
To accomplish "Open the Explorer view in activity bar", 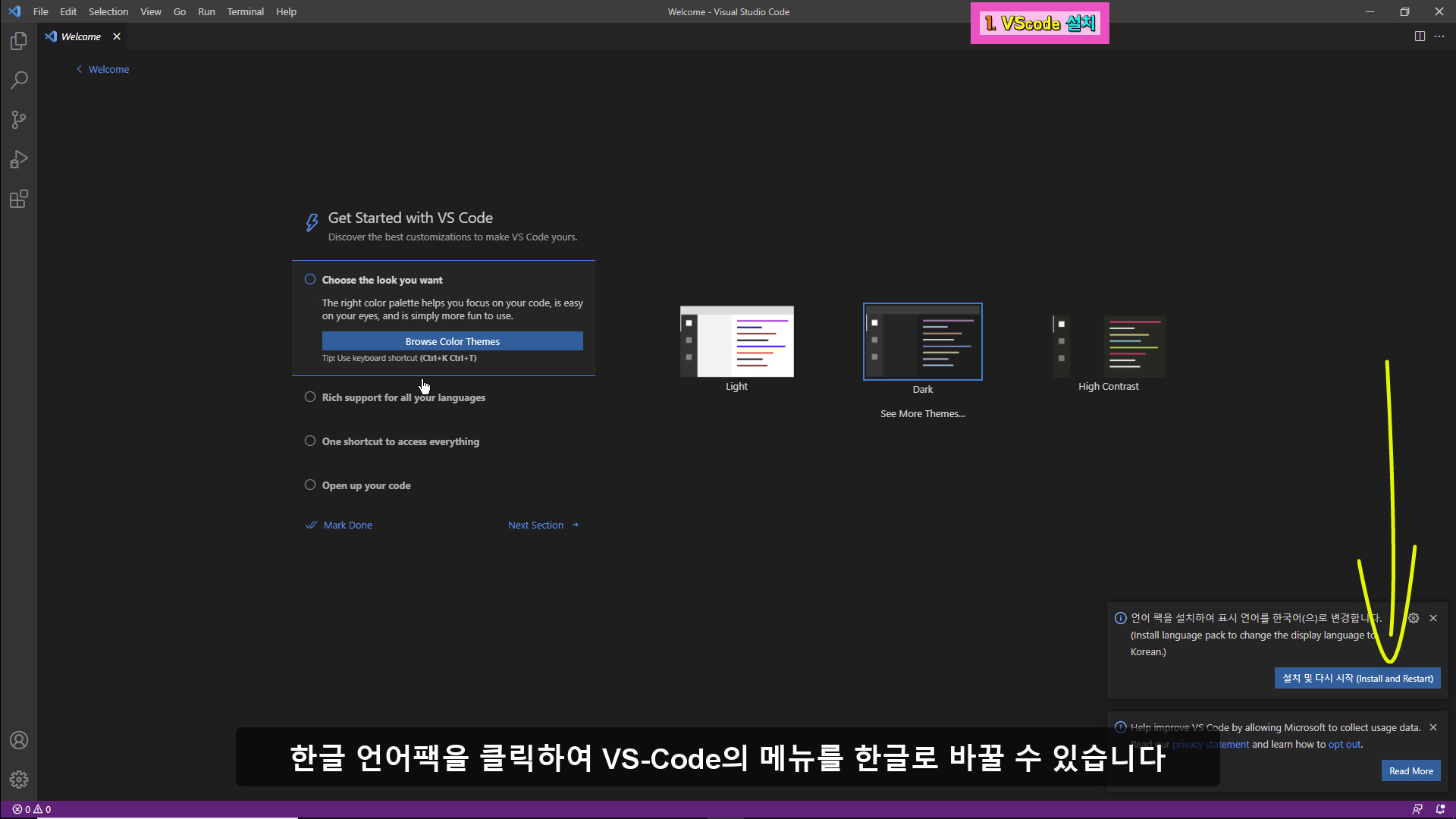I will coord(19,41).
